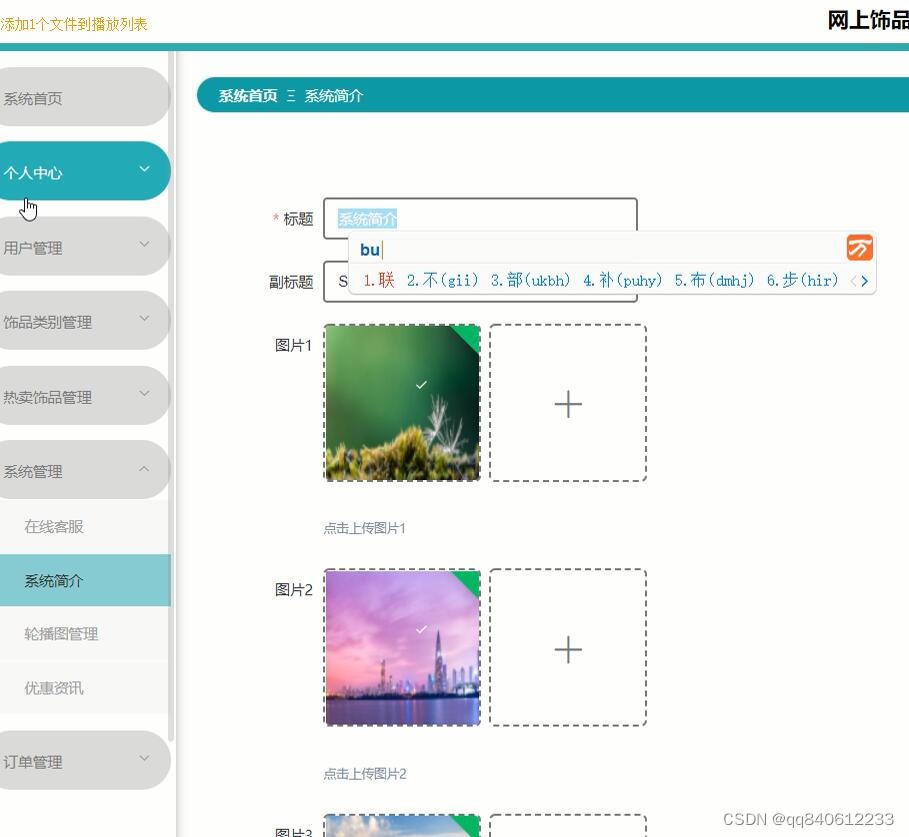Image resolution: width=909 pixels, height=837 pixels.
Task: Go to next IME candidate page
Action: coord(864,281)
